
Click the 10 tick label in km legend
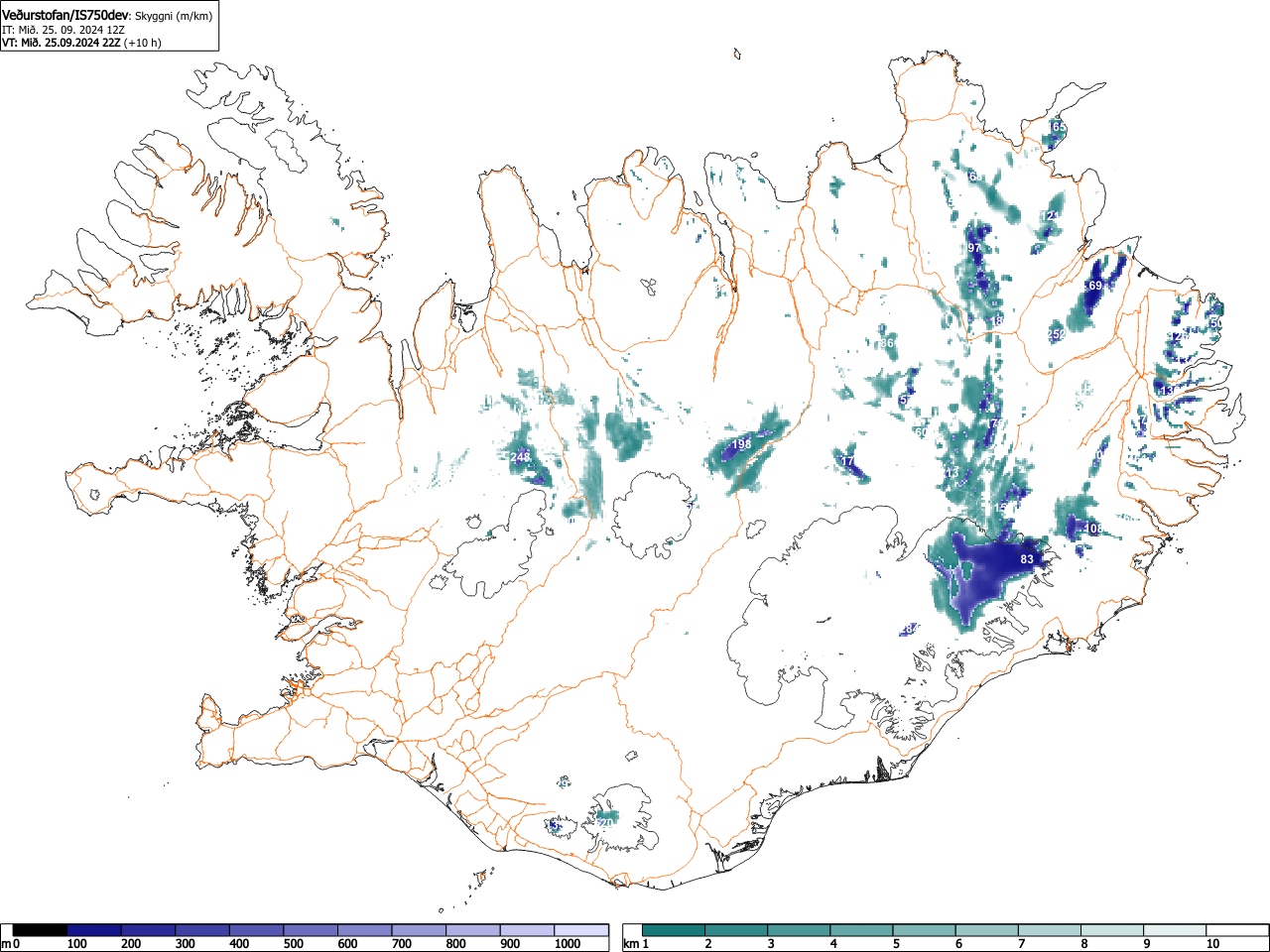tap(1211, 944)
